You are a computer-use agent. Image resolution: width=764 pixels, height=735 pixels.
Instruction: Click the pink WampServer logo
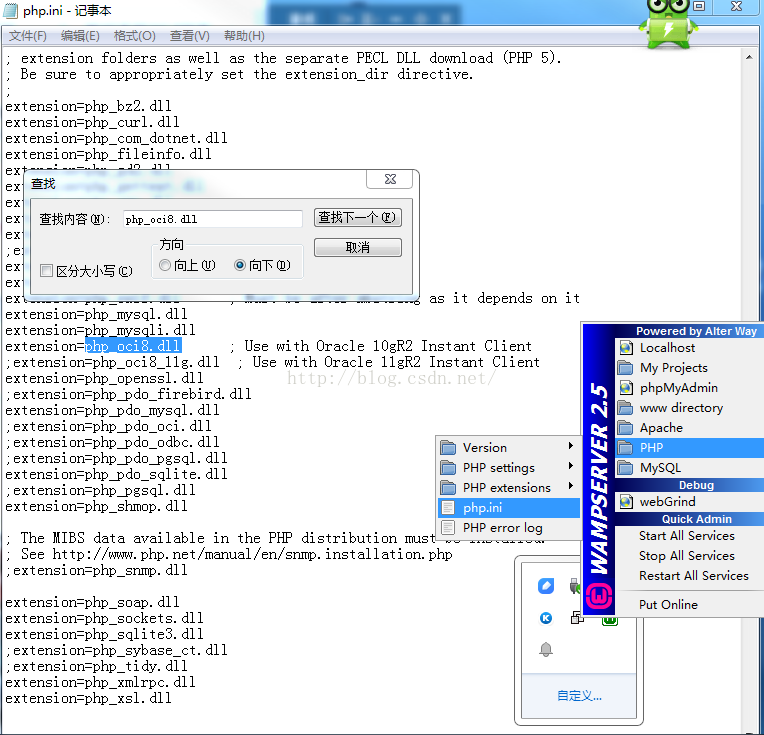click(598, 596)
